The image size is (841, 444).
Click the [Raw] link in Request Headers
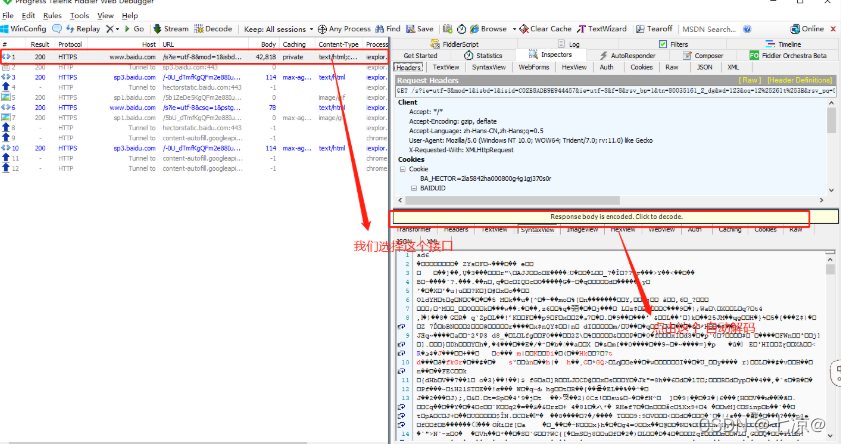750,80
